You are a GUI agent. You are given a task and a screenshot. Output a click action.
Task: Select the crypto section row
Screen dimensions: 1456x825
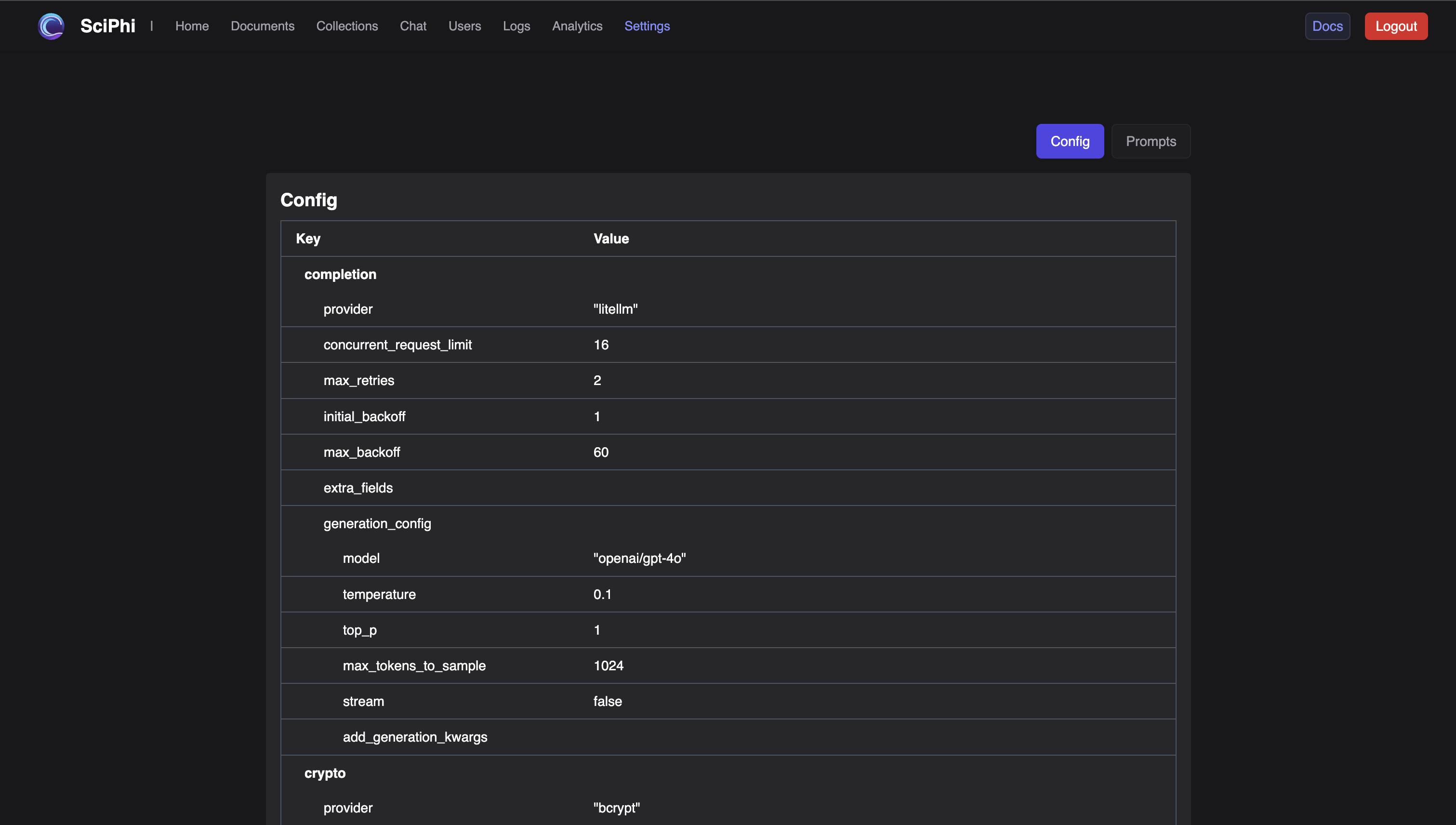pyautogui.click(x=728, y=773)
